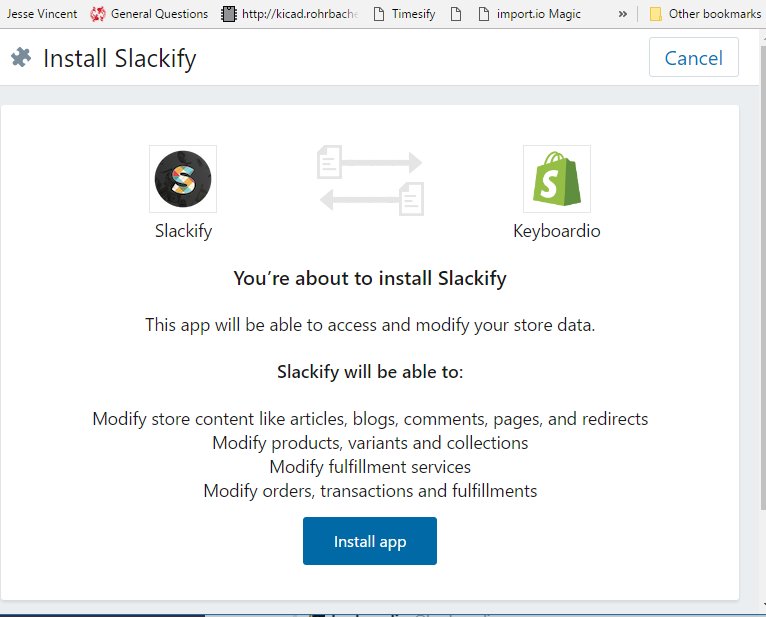
Task: Expand the hidden bookmarks chevron
Action: click(x=622, y=14)
